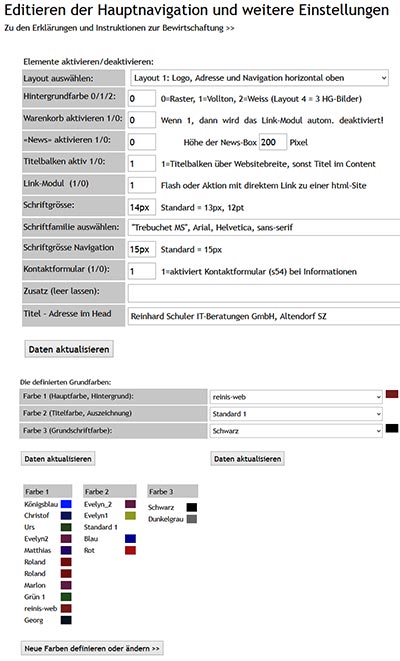Screen dimensions: 400x661
Task: Click the Kontaktformular value field
Action: point(142,271)
